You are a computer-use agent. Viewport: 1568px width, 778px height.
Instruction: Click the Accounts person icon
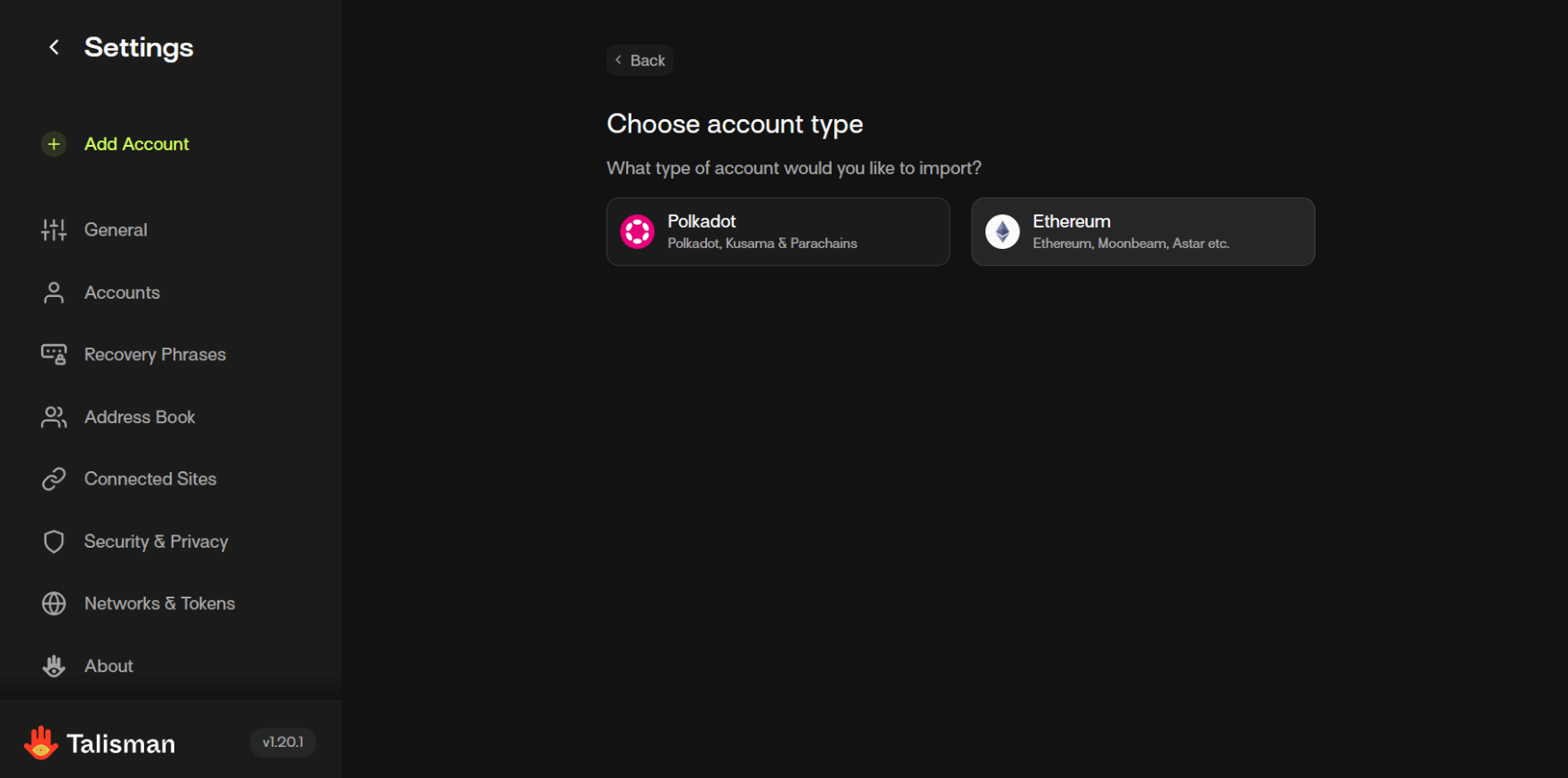53,293
